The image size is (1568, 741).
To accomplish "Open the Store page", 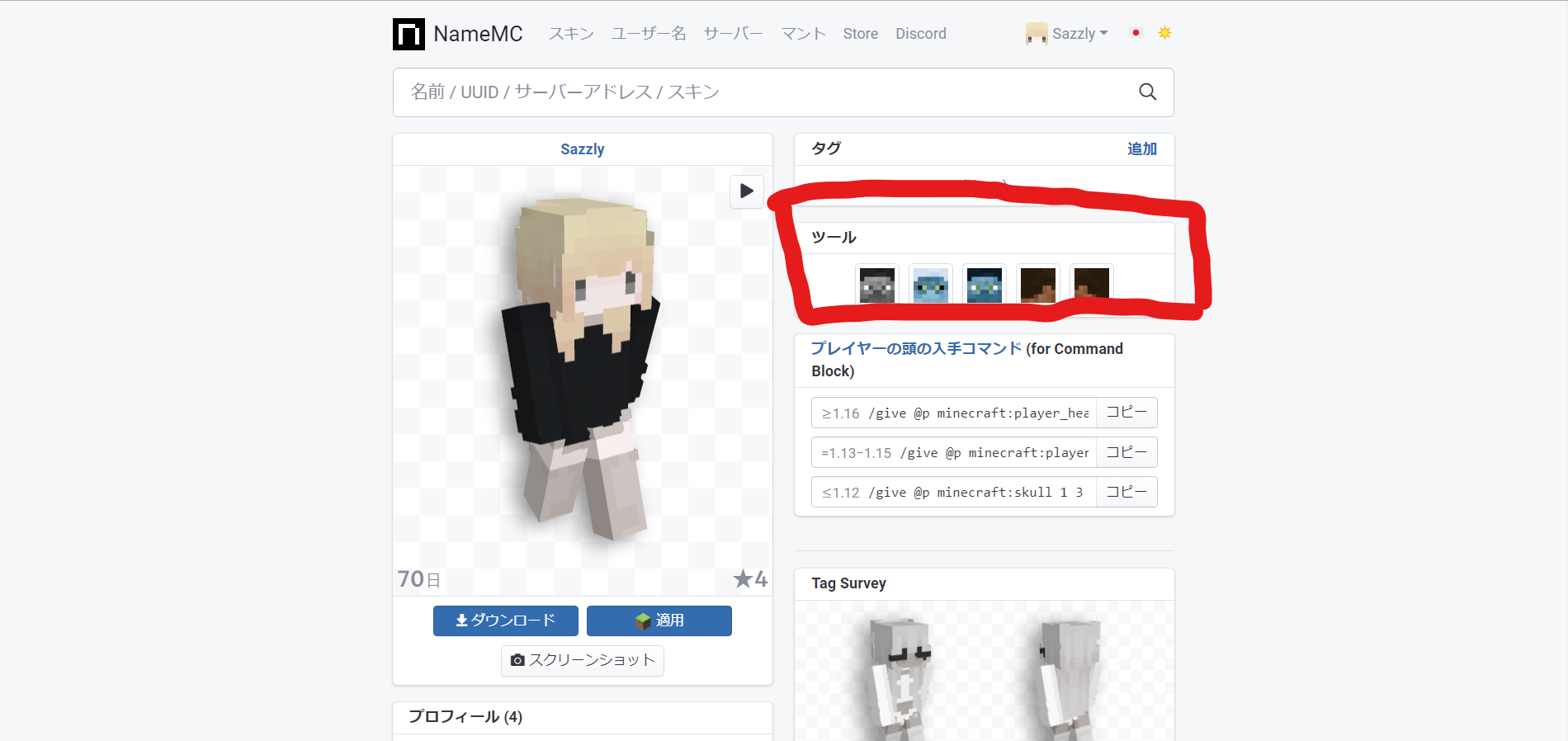I will coord(860,34).
